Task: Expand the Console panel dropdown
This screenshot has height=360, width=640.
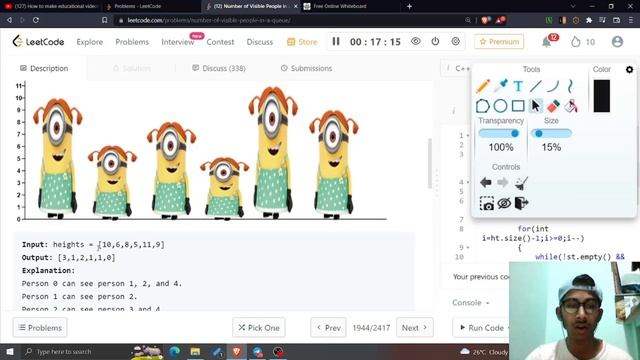Action: [x=471, y=302]
